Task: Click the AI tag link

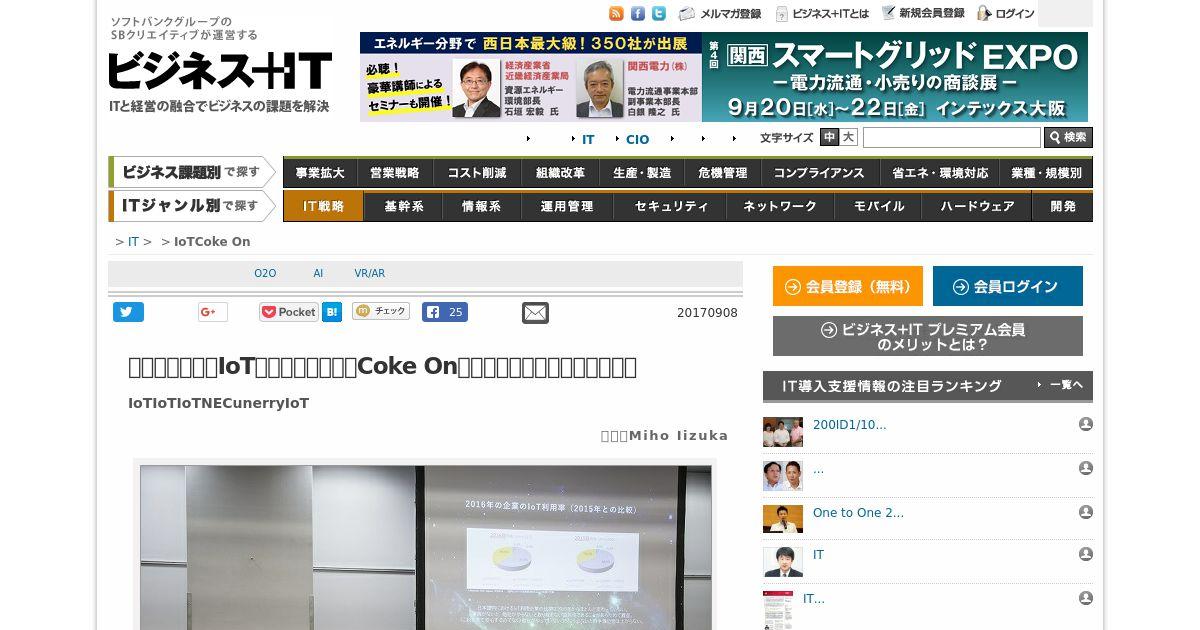Action: (x=318, y=274)
